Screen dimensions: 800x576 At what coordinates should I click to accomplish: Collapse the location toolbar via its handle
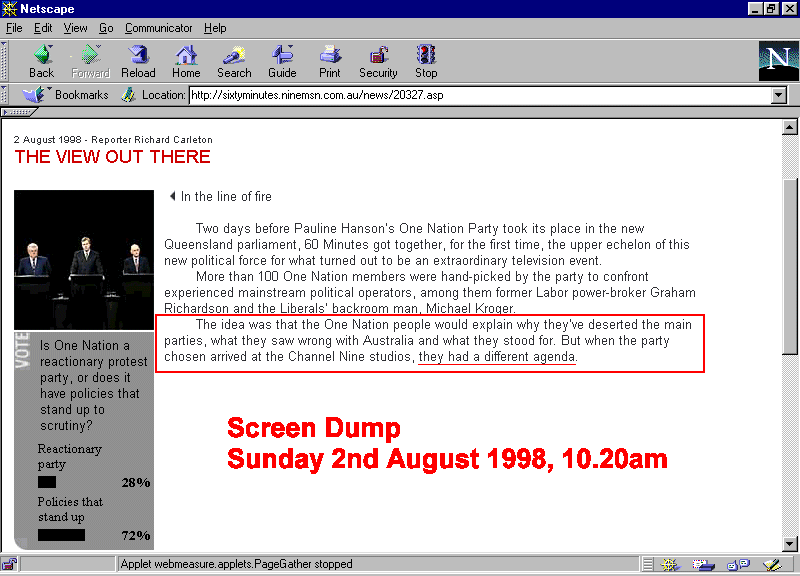pyautogui.click(x=4, y=95)
